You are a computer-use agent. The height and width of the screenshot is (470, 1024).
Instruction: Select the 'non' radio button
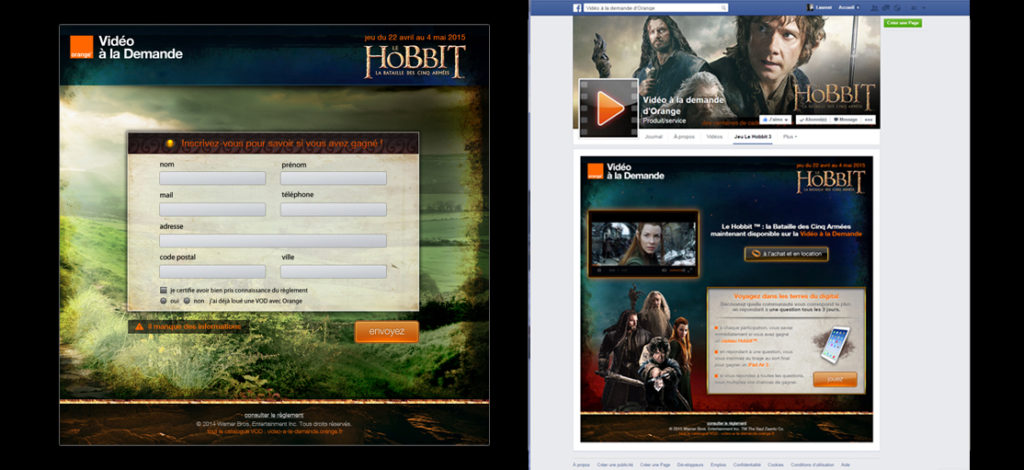click(x=188, y=300)
